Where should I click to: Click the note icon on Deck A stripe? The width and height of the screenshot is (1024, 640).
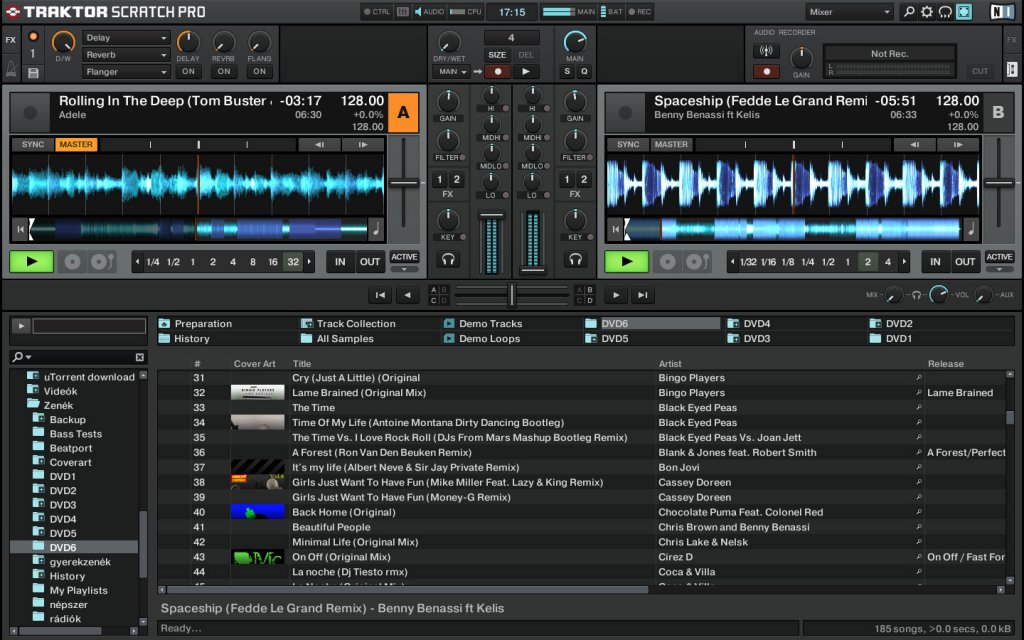tap(376, 229)
